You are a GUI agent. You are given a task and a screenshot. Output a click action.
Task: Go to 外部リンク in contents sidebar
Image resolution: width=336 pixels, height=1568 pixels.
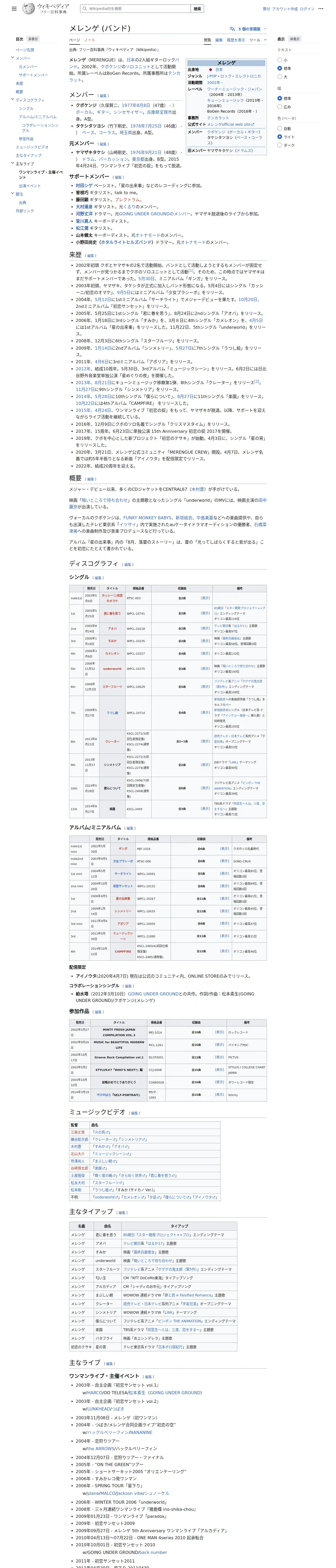[x=25, y=211]
